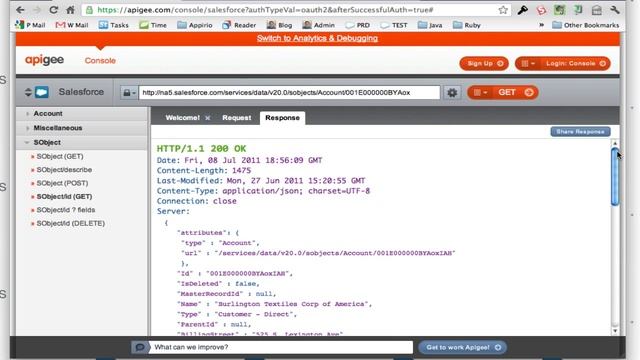Click the "Customer - Direct" type value

(x=256, y=314)
